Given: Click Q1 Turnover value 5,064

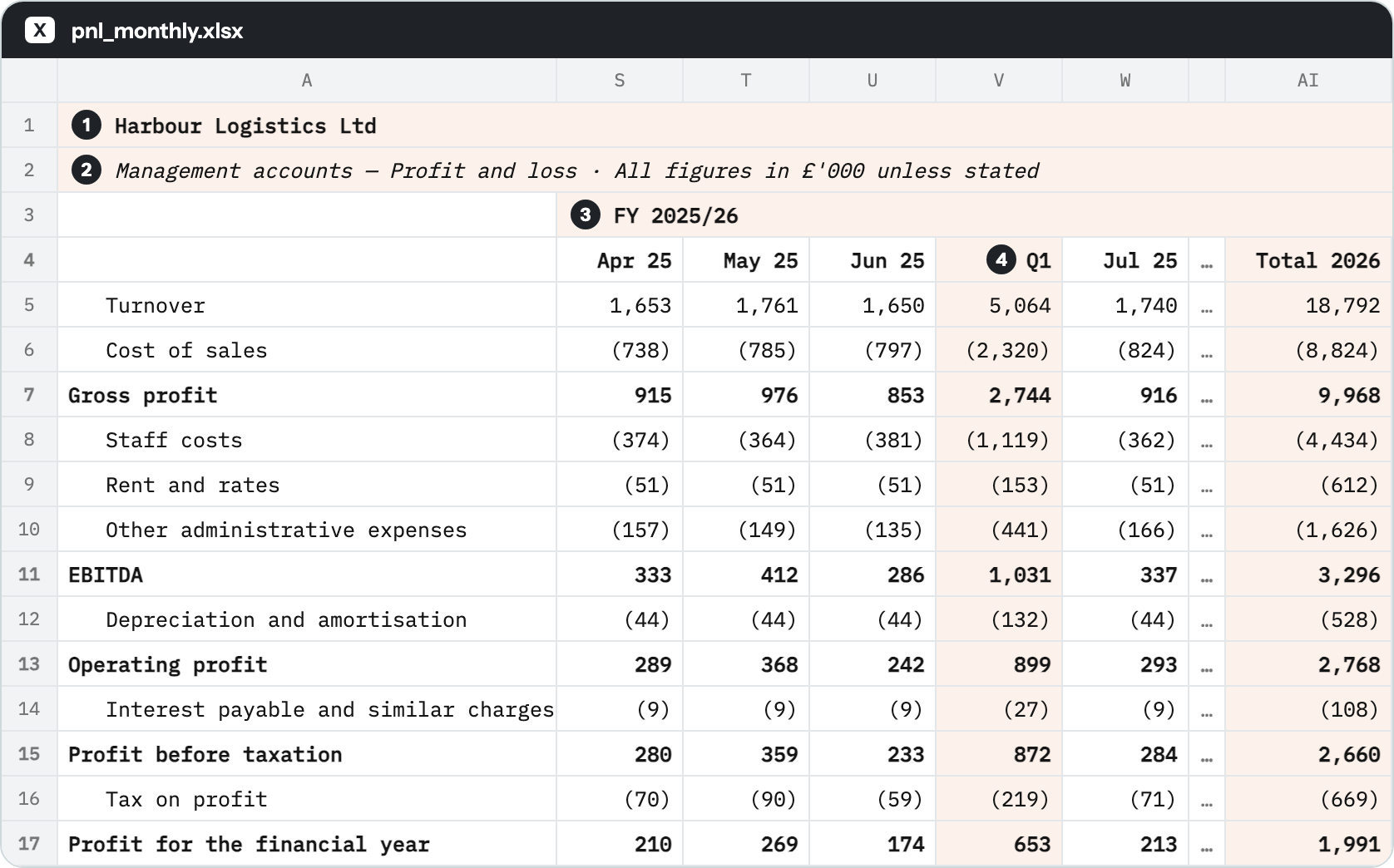Looking at the screenshot, I should click(x=1020, y=306).
